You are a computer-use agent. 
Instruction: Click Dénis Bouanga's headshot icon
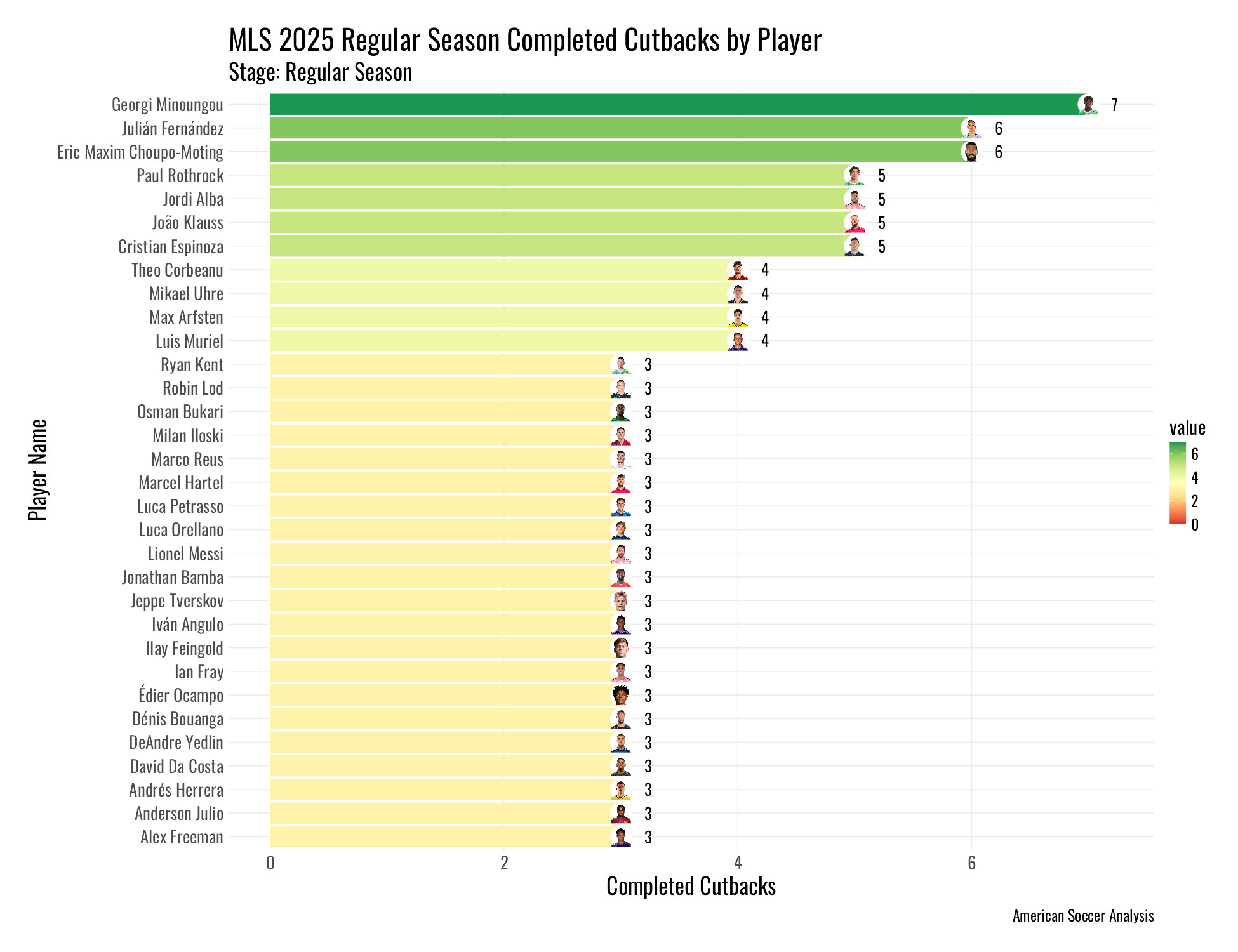point(620,719)
